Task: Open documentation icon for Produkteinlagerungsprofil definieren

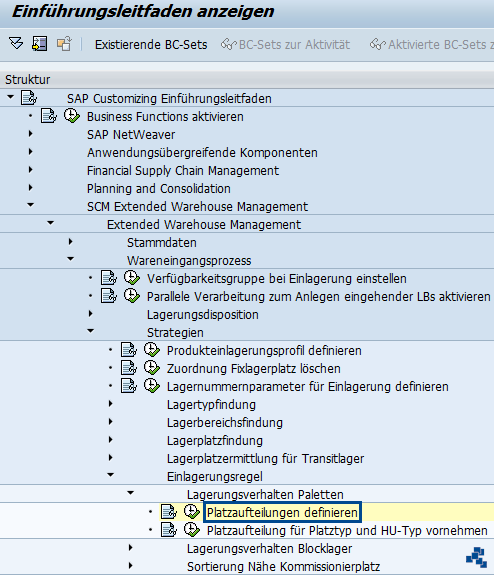Action: (x=129, y=350)
